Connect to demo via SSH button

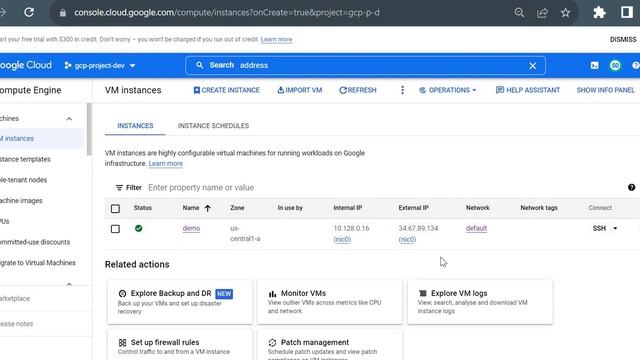point(599,228)
